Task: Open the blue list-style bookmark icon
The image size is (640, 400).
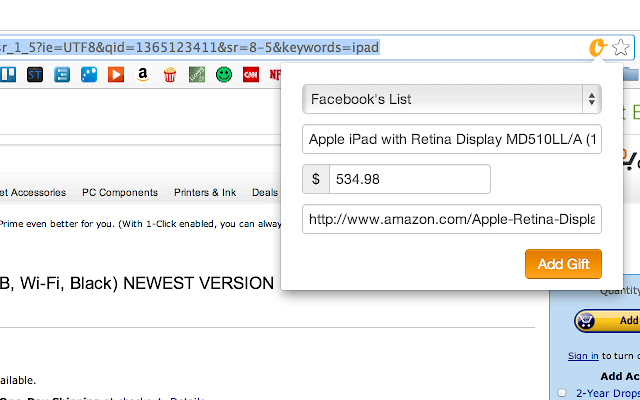Action: (x=62, y=75)
